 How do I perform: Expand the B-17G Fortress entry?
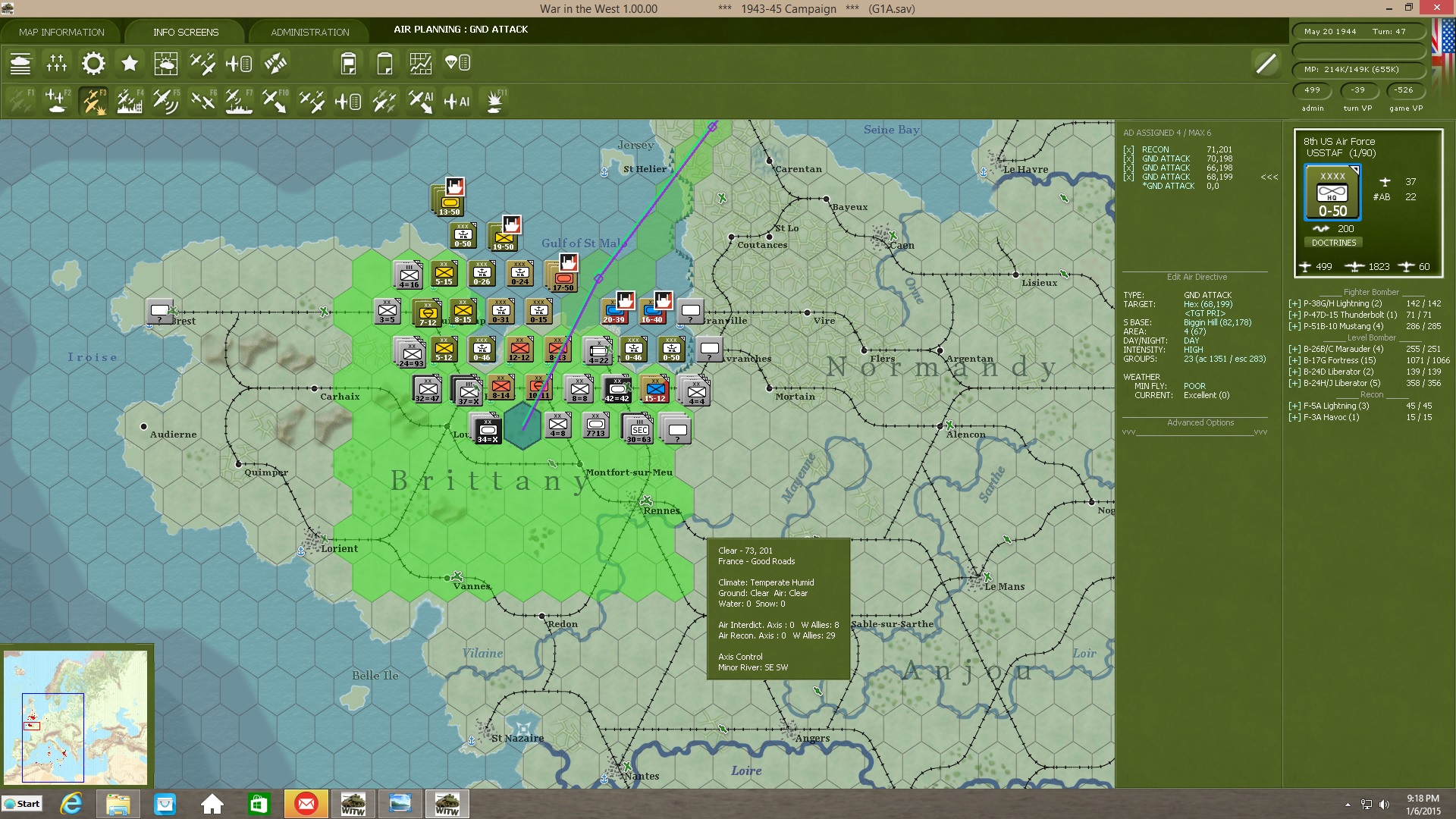1294,360
